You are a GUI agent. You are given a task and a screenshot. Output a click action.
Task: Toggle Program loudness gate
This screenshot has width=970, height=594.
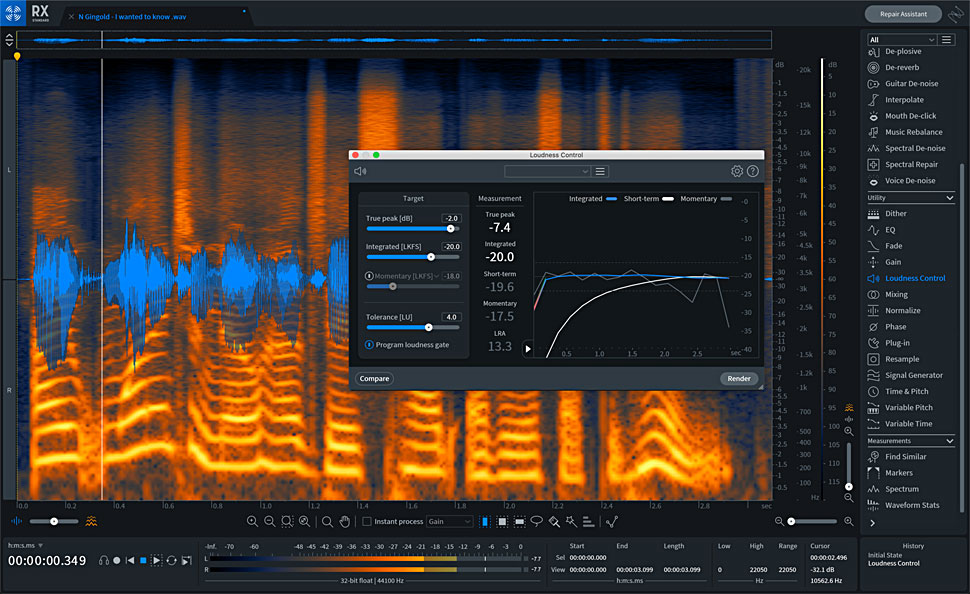coord(369,345)
